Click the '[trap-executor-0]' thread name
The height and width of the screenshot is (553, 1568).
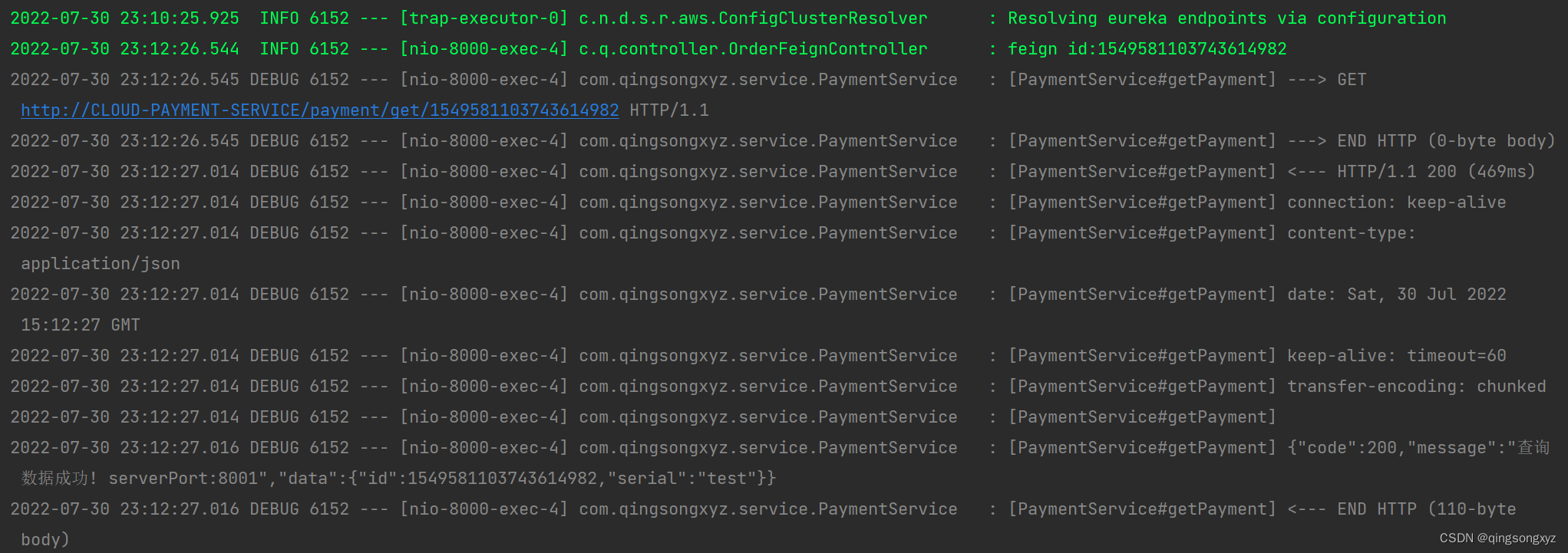(484, 18)
